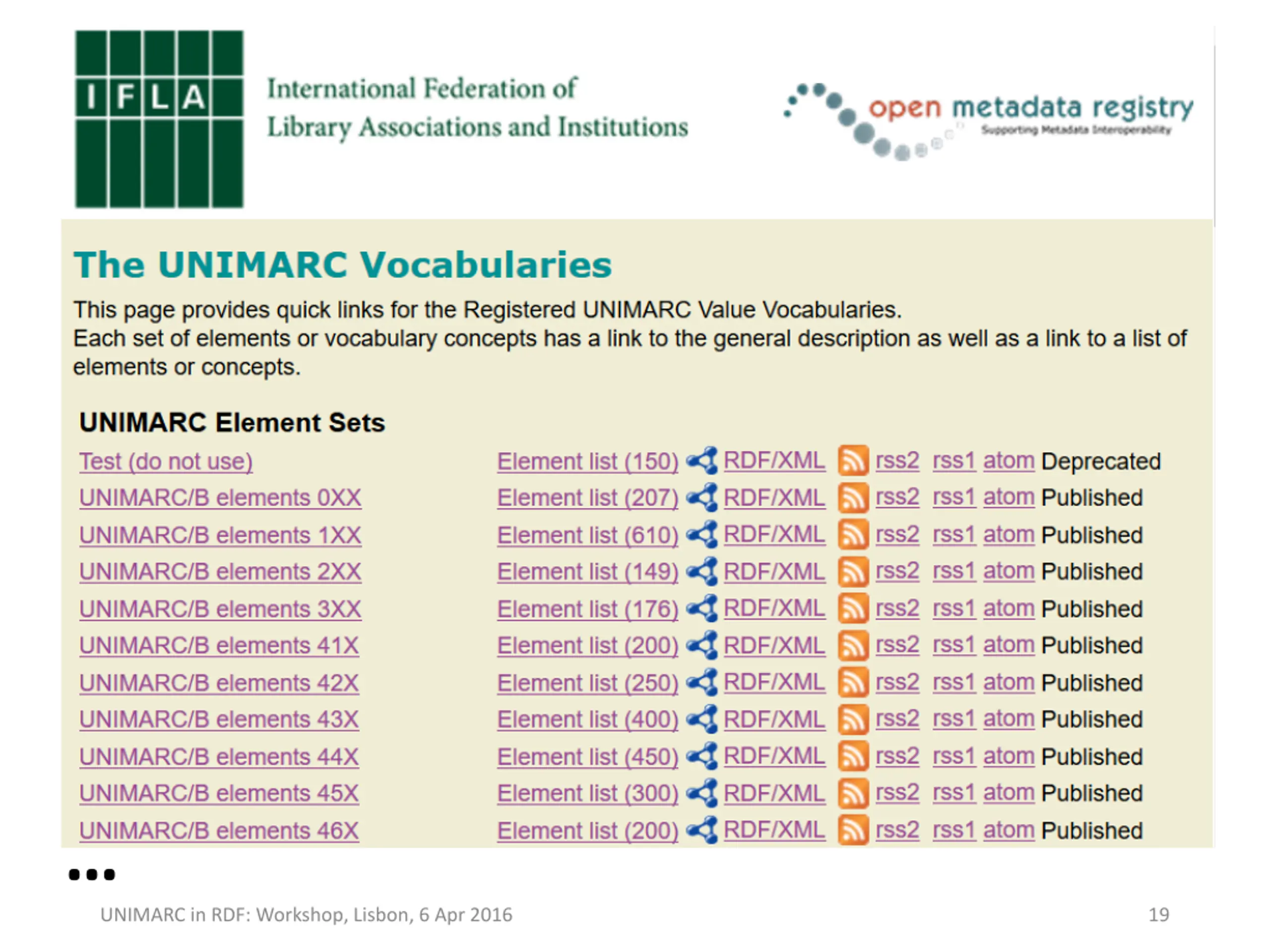Screen dimensions: 1270x952
Task: Open rss1 feed for elements 2XX
Action: (954, 572)
